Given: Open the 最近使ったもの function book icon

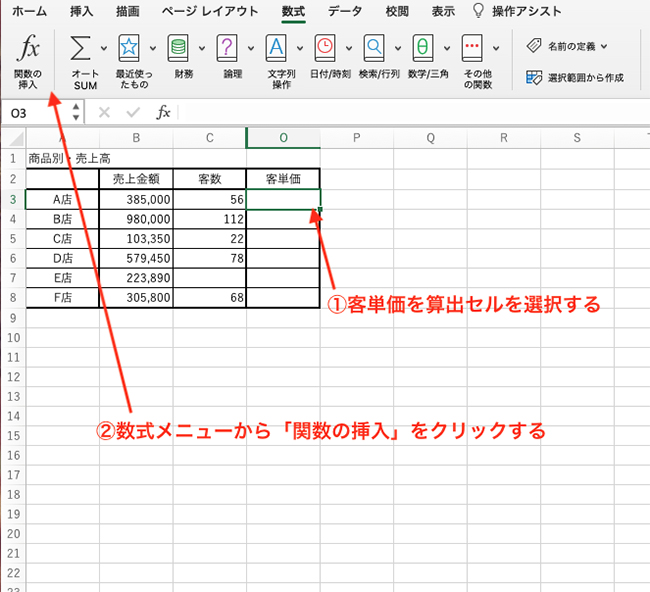Looking at the screenshot, I should (x=129, y=48).
